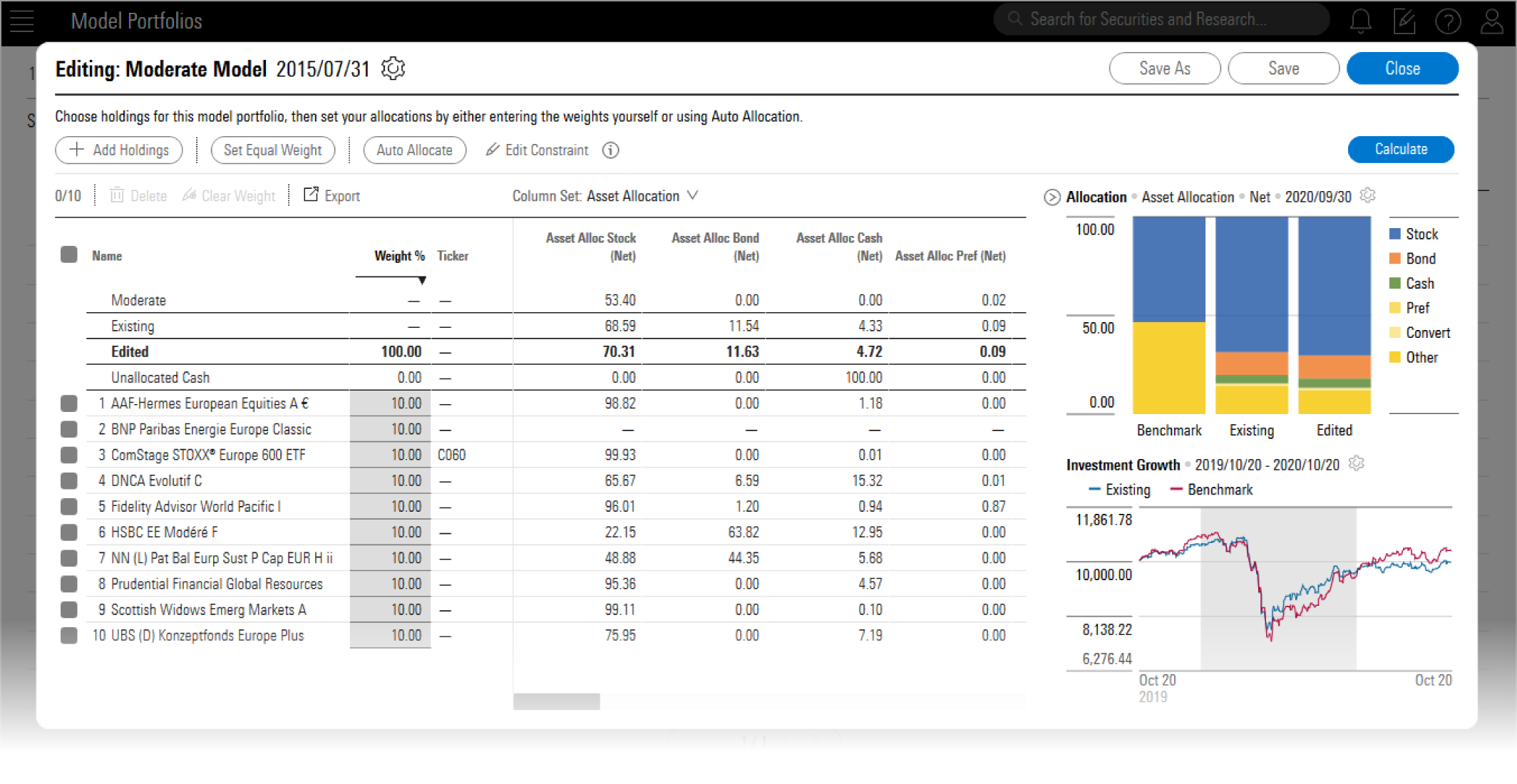This screenshot has width=1517, height=784.
Task: Open Allocation chart settings gear
Action: point(1367,196)
